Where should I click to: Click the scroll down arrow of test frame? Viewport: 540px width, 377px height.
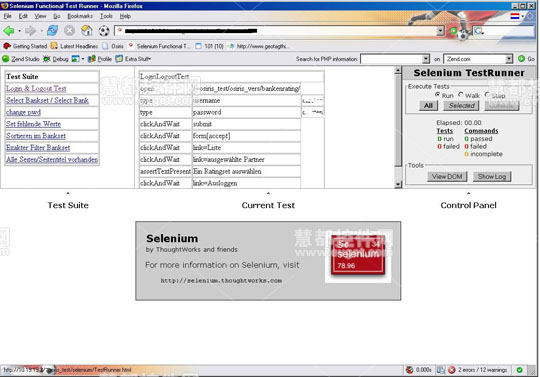398,184
